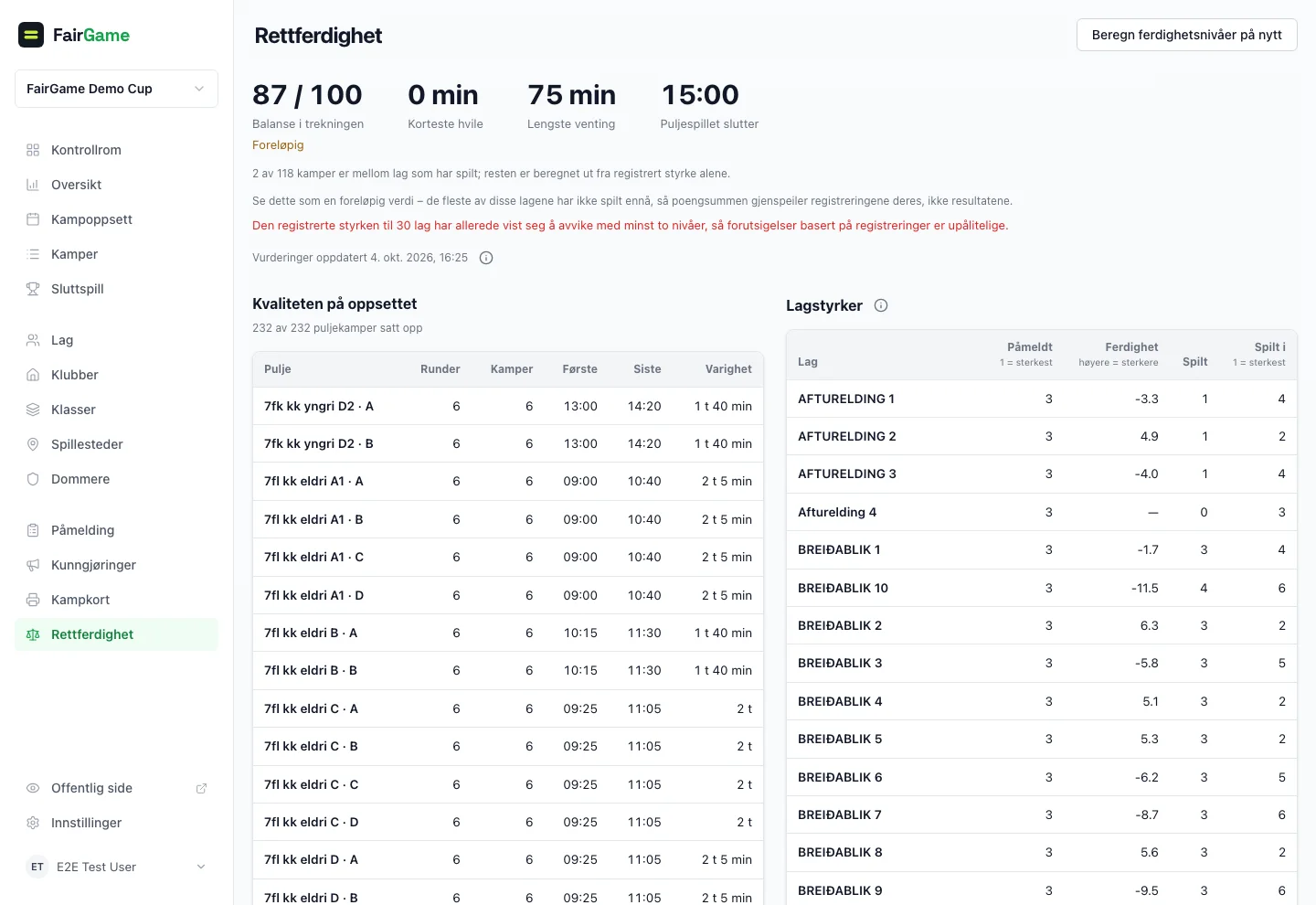
Task: Click info icon beside Vurderinger oppdatert
Action: click(x=486, y=258)
